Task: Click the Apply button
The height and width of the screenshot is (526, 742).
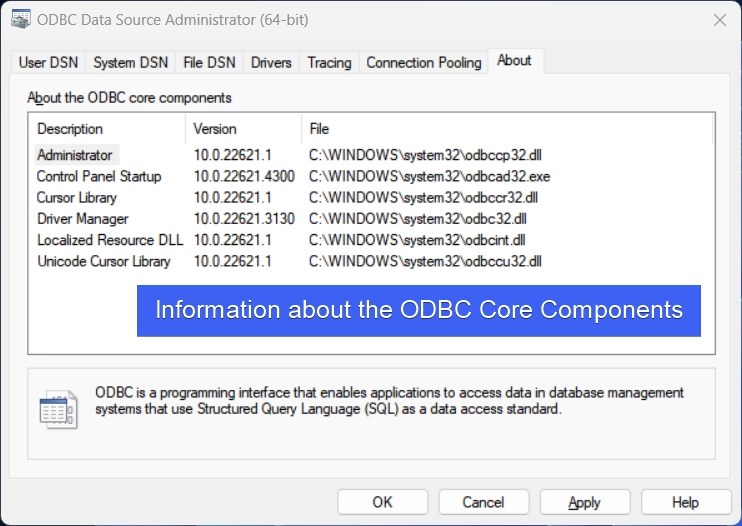Action: pyautogui.click(x=584, y=502)
